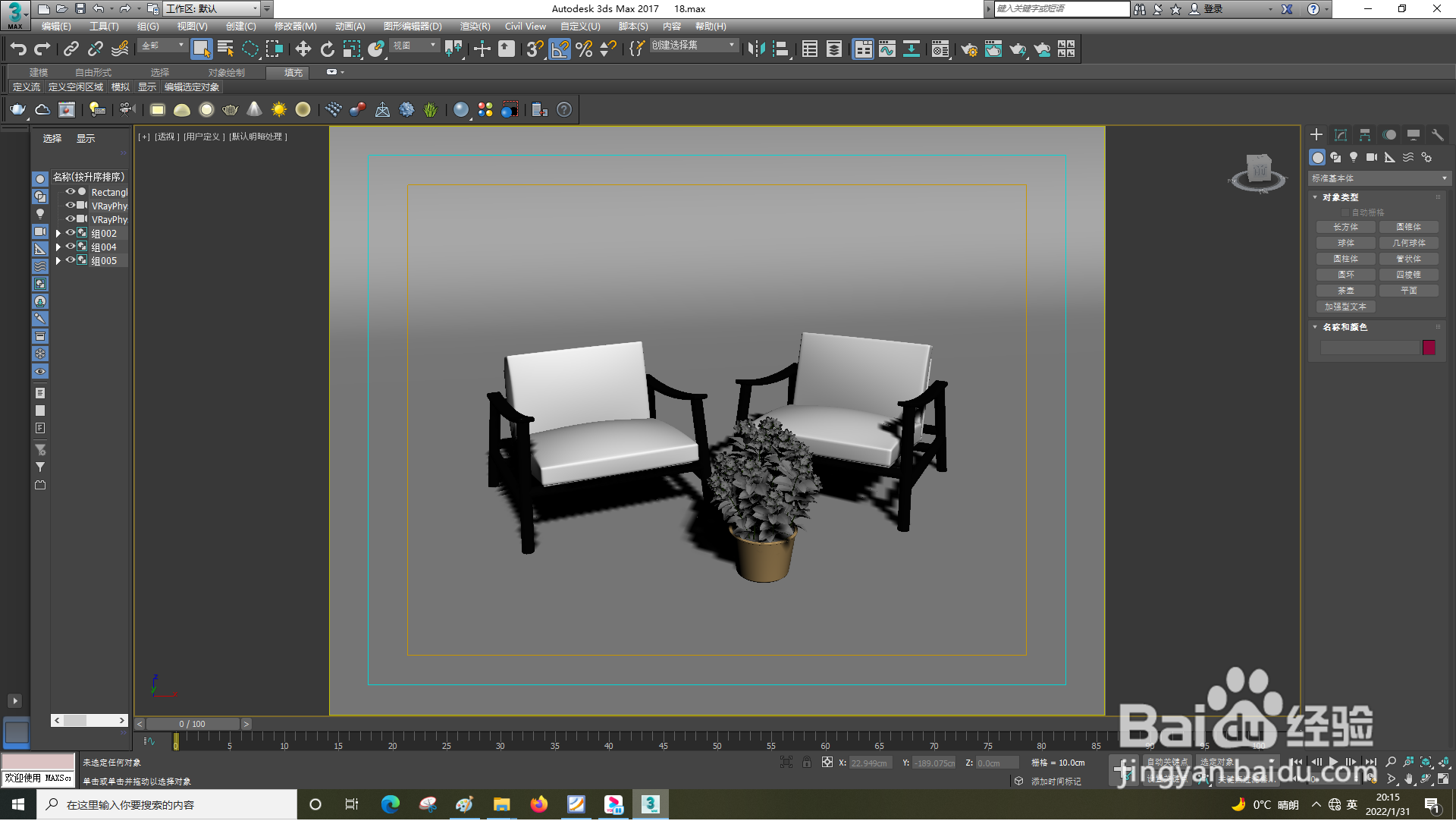The height and width of the screenshot is (821, 1456).
Task: Click the Cameras category icon in Create panel
Action: (1372, 158)
